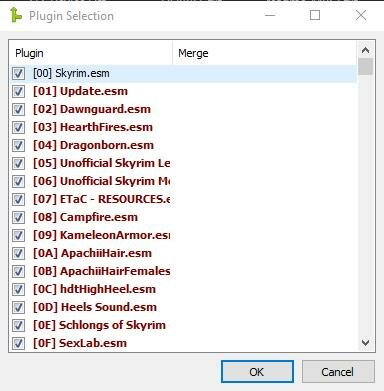Select the [02] Dawnguard.esm row text
Image resolution: width=384 pixels, height=391 pixels.
click(x=92, y=109)
